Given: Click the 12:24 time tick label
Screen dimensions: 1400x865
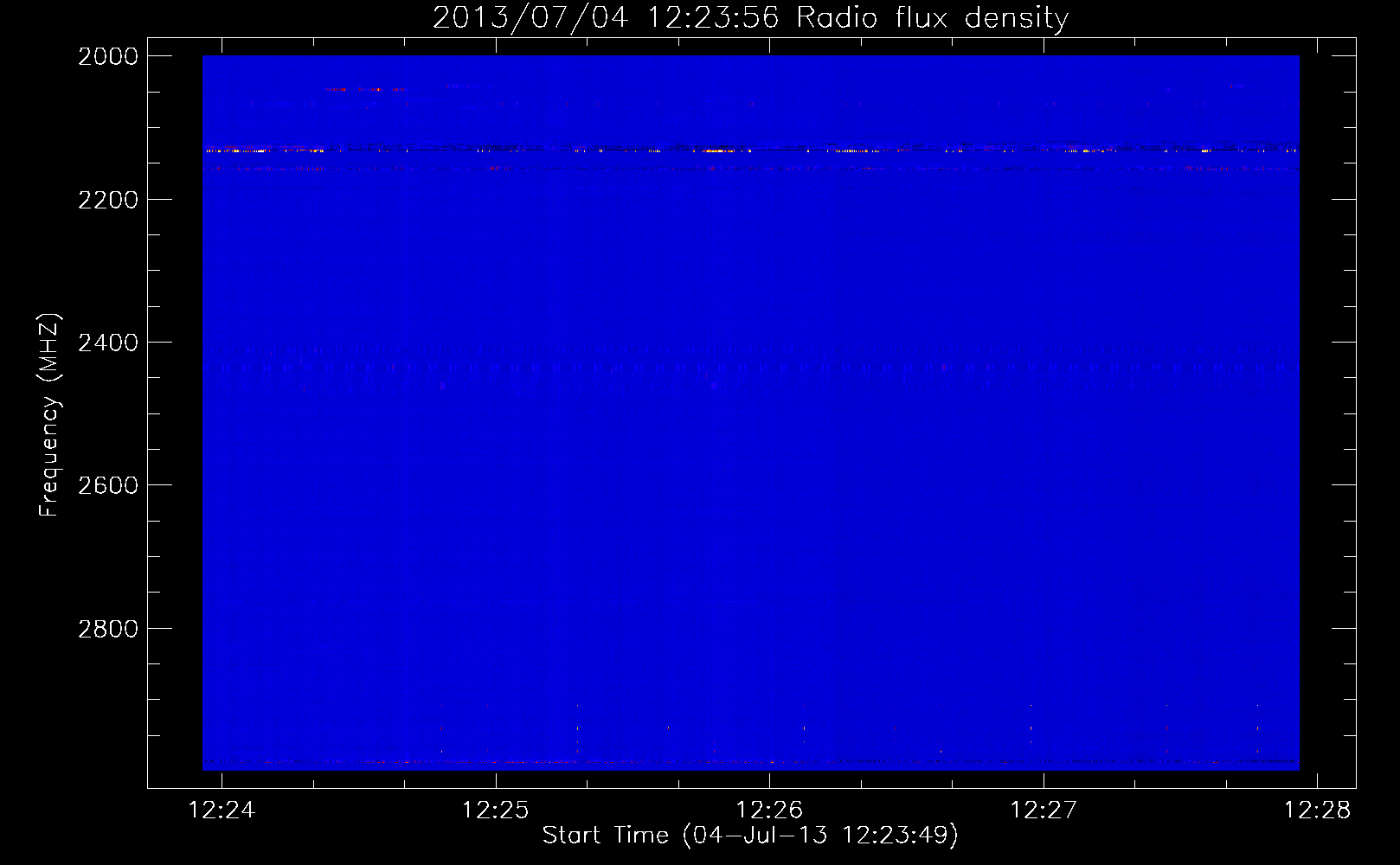Looking at the screenshot, I should 222,810.
